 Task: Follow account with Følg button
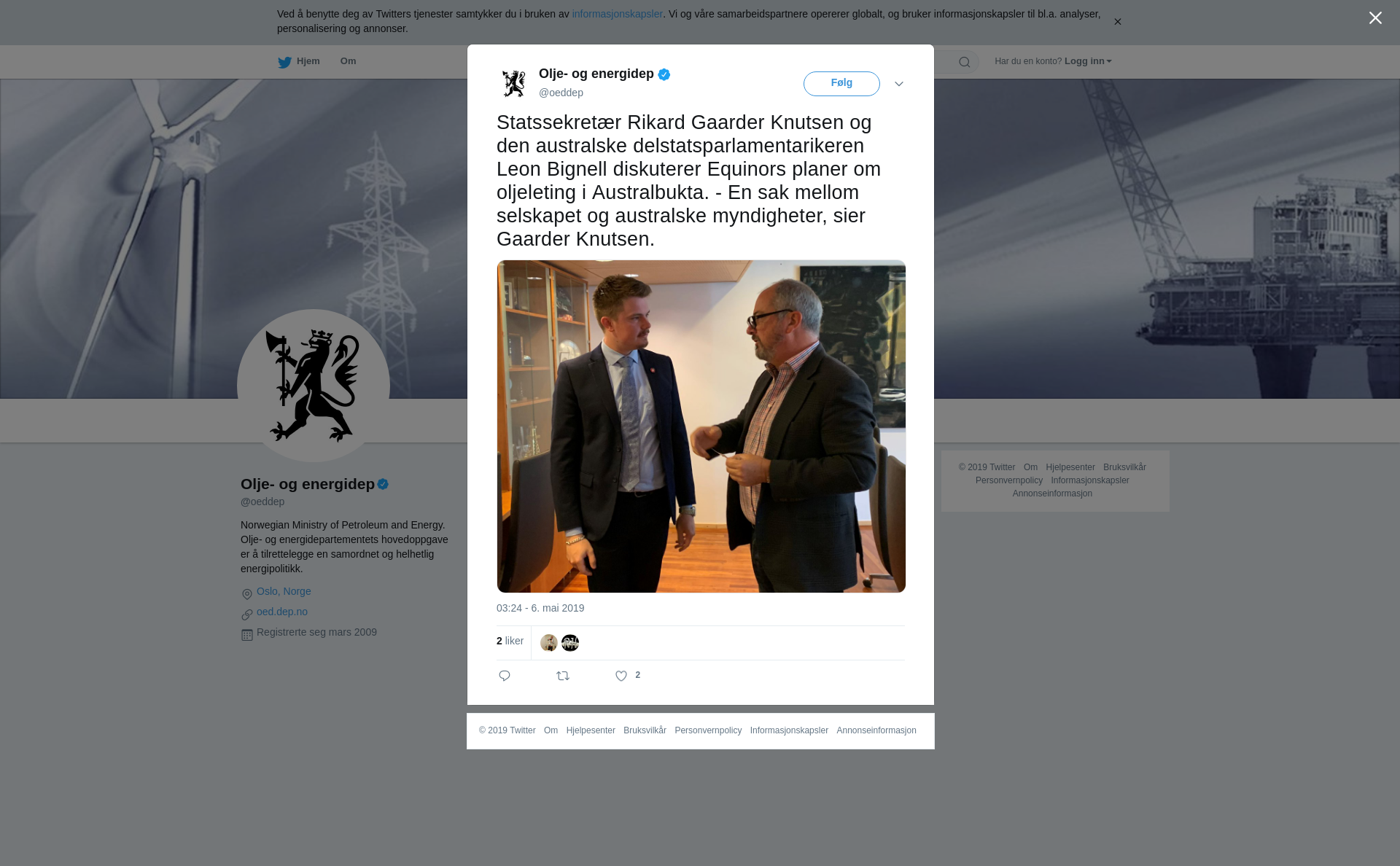click(x=841, y=84)
